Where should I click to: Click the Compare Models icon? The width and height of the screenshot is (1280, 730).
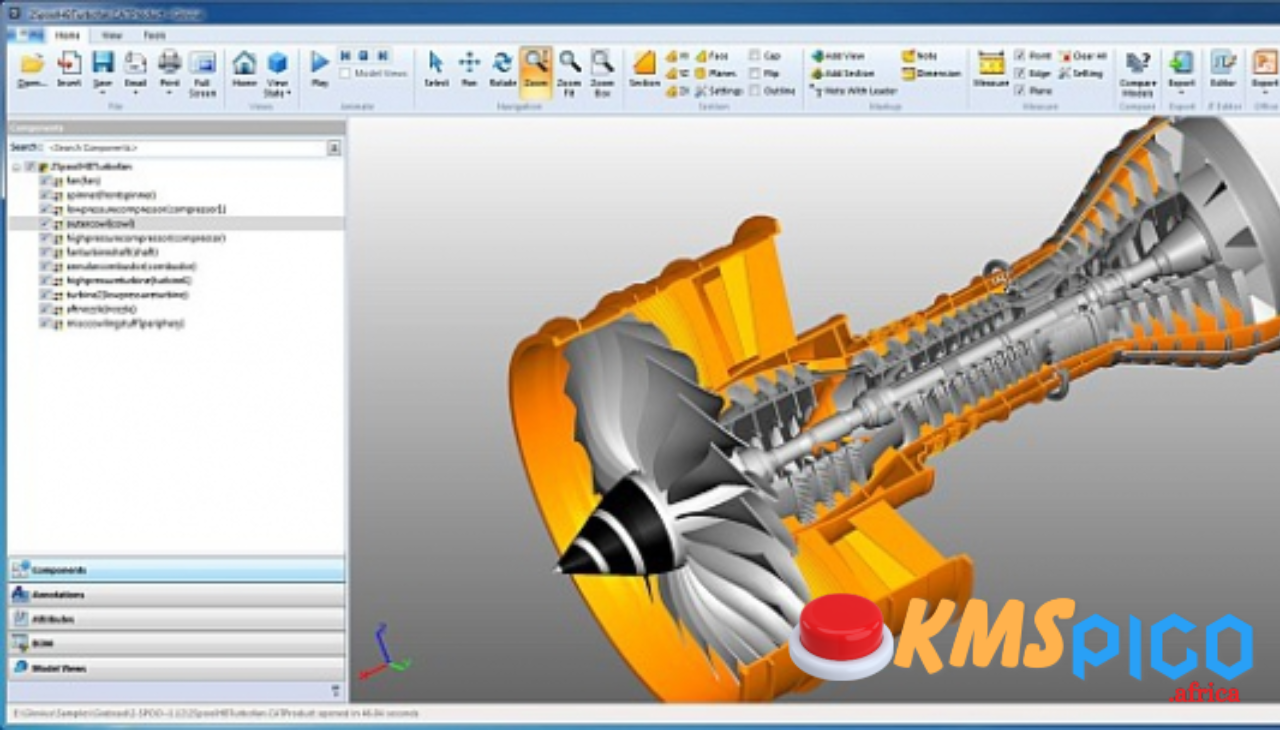(x=1137, y=63)
